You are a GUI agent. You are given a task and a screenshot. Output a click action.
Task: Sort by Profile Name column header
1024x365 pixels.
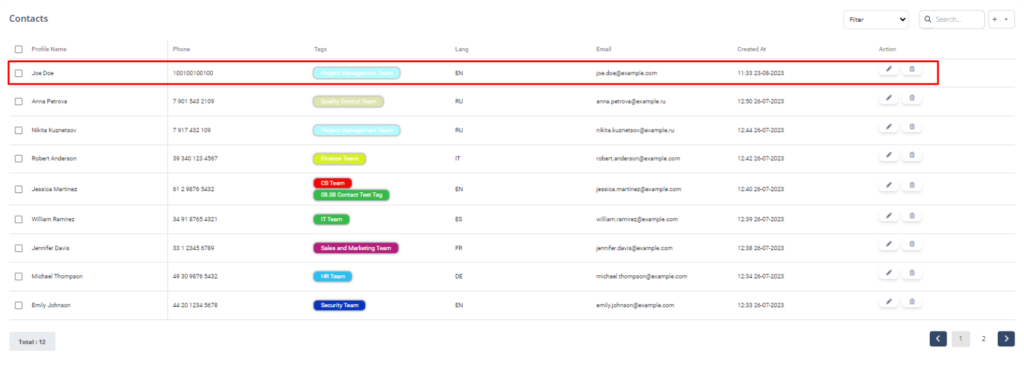click(49, 50)
